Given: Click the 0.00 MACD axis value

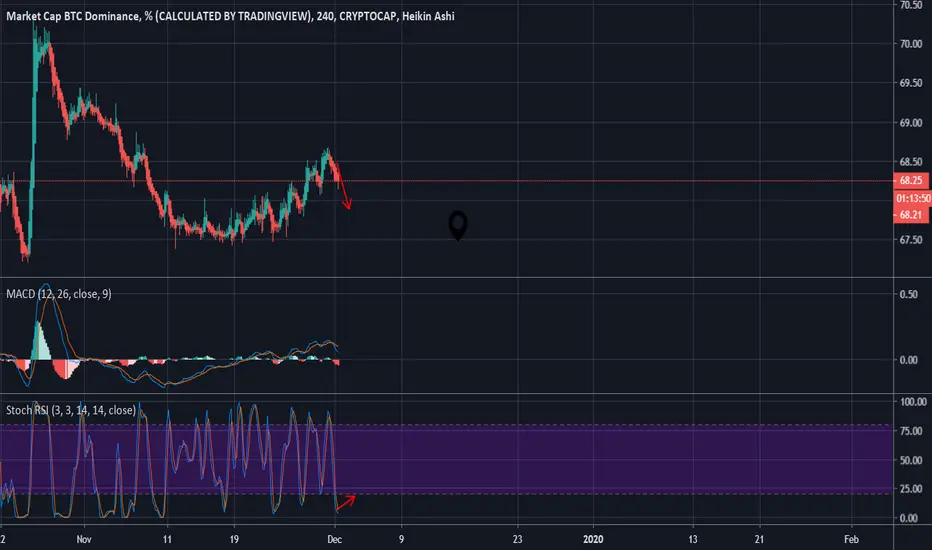Looking at the screenshot, I should click(x=908, y=360).
